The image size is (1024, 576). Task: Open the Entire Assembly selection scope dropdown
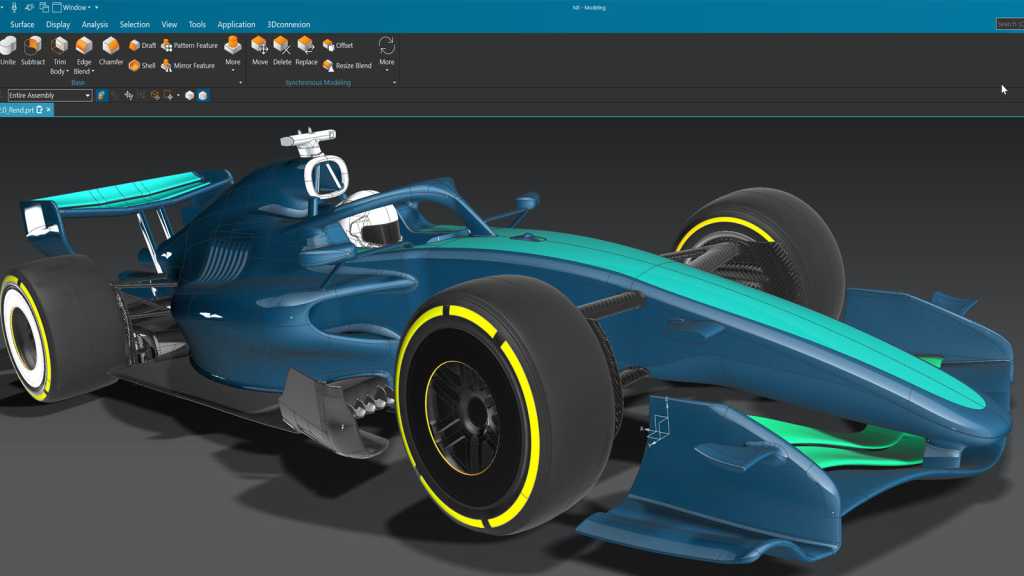point(87,95)
